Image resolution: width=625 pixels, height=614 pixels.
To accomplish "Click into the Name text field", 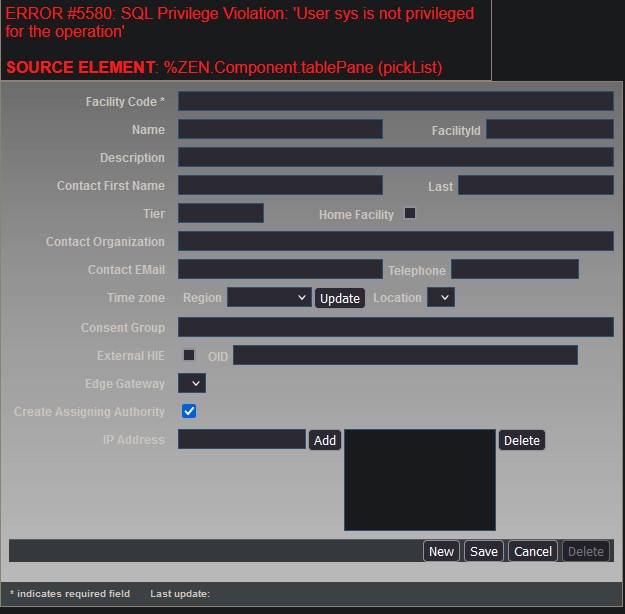I will (280, 129).
